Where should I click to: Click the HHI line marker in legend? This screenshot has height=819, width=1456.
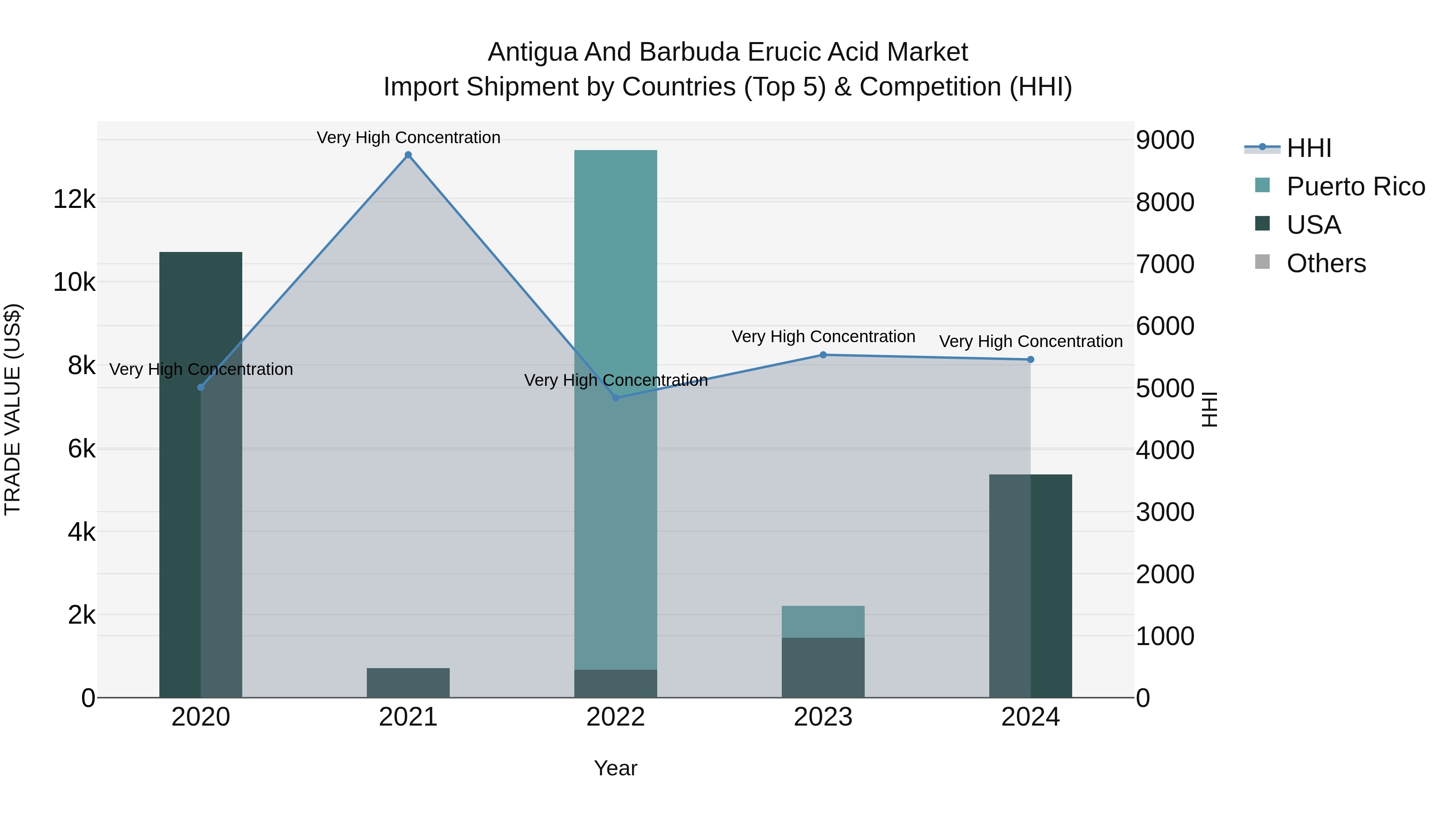[1262, 147]
